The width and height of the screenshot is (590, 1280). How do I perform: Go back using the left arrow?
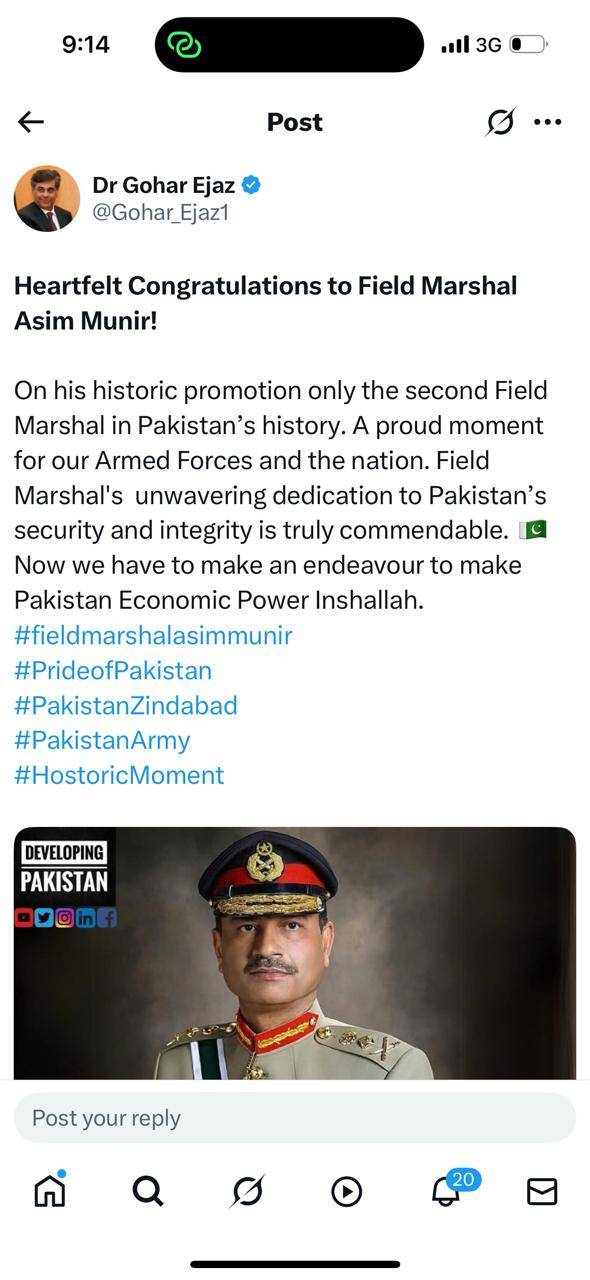31,122
